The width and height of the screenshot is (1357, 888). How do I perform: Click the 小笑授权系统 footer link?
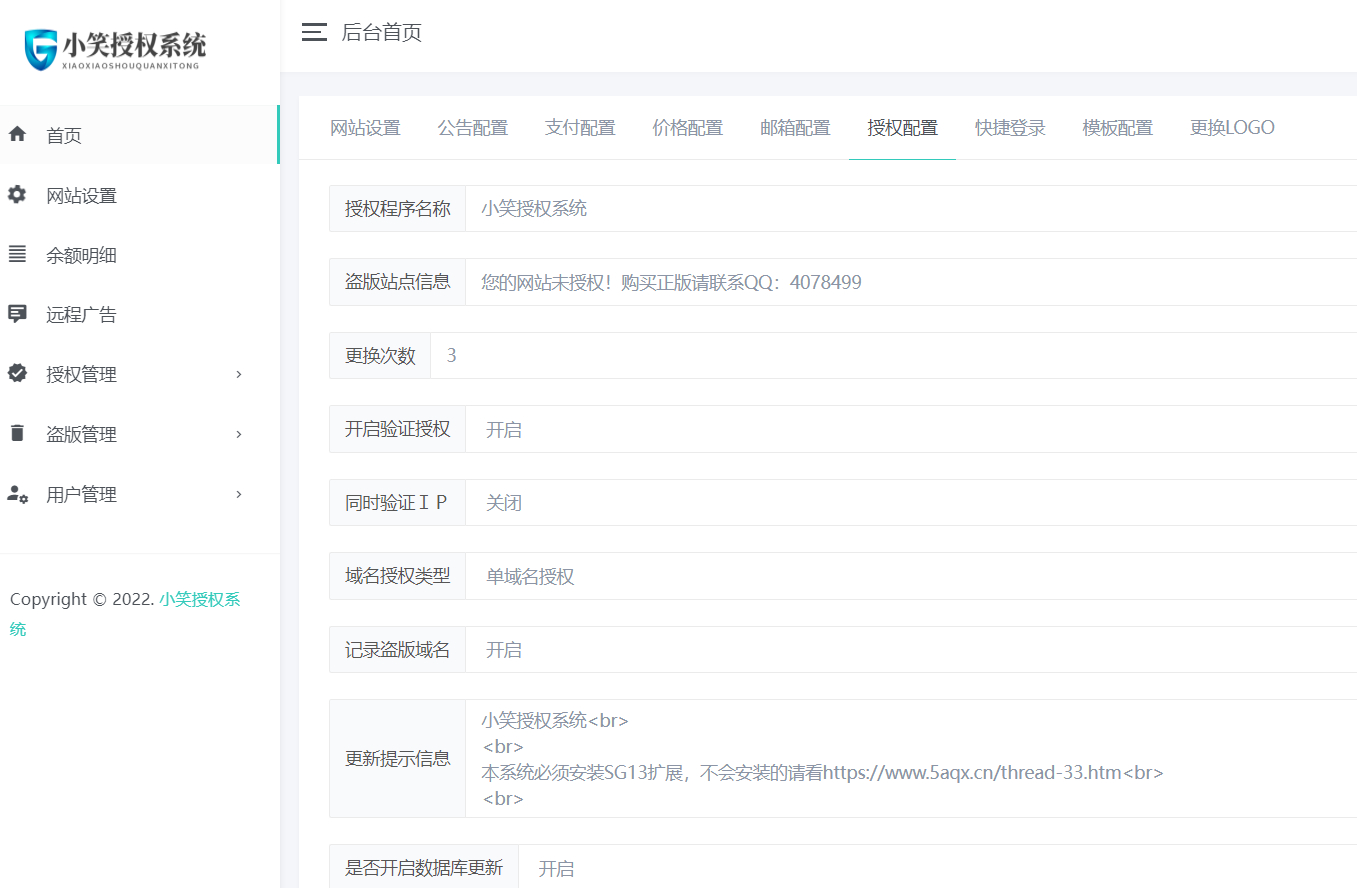(x=200, y=600)
